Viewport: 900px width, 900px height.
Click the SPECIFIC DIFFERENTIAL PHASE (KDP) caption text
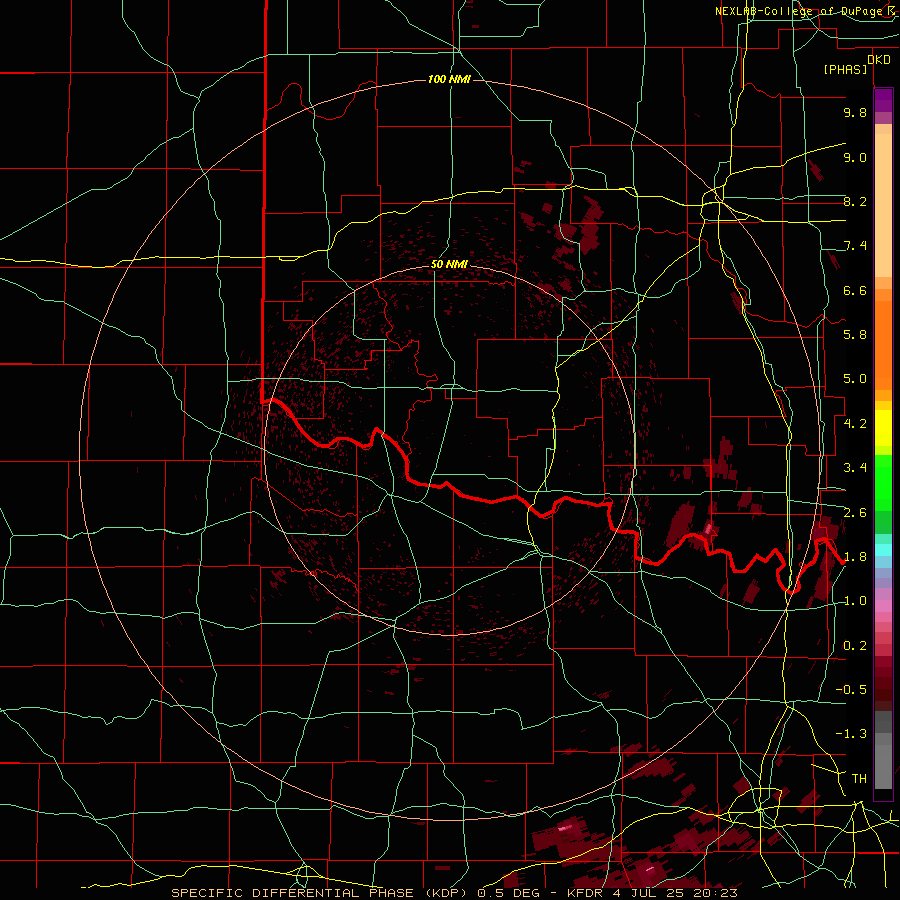pyautogui.click(x=321, y=893)
